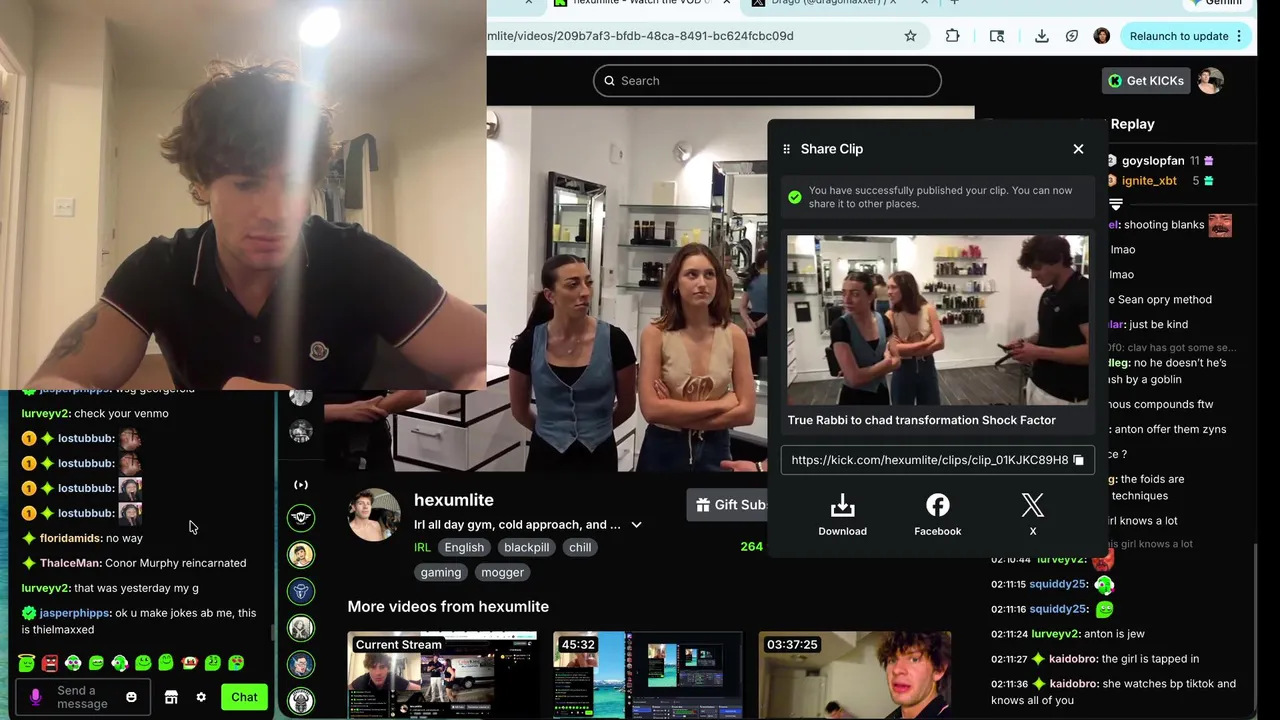Click squiddy25 message at 02:11:15

tap(1050, 584)
